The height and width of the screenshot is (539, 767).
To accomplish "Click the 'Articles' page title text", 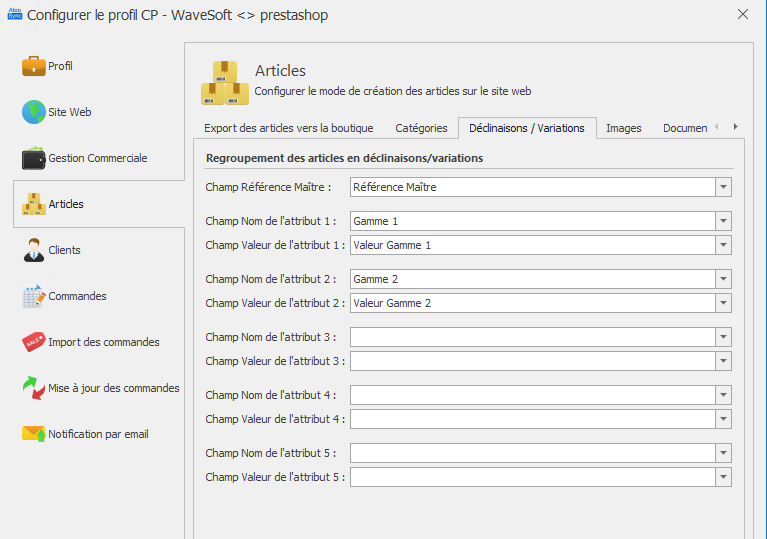I will [x=280, y=71].
